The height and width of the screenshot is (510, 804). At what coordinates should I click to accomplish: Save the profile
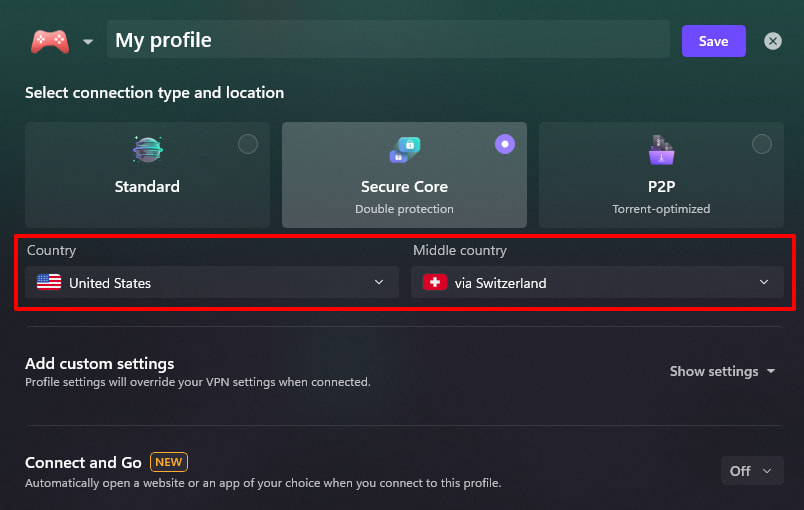point(713,41)
